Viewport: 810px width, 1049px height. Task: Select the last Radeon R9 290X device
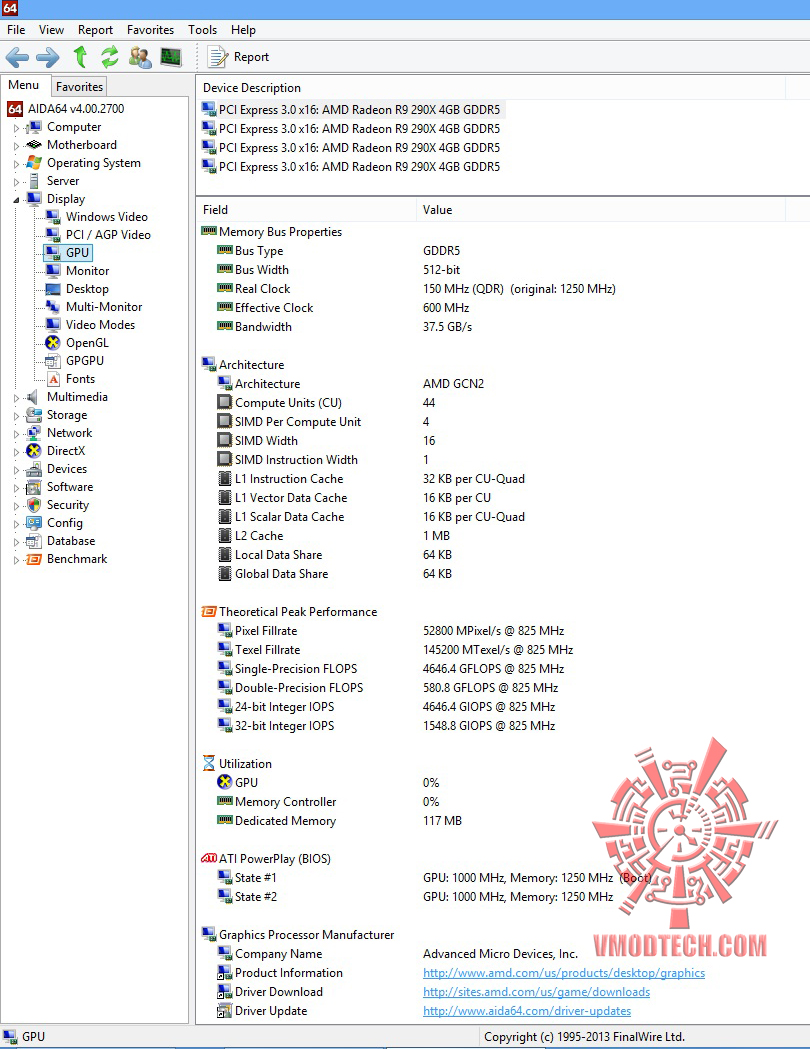(352, 167)
